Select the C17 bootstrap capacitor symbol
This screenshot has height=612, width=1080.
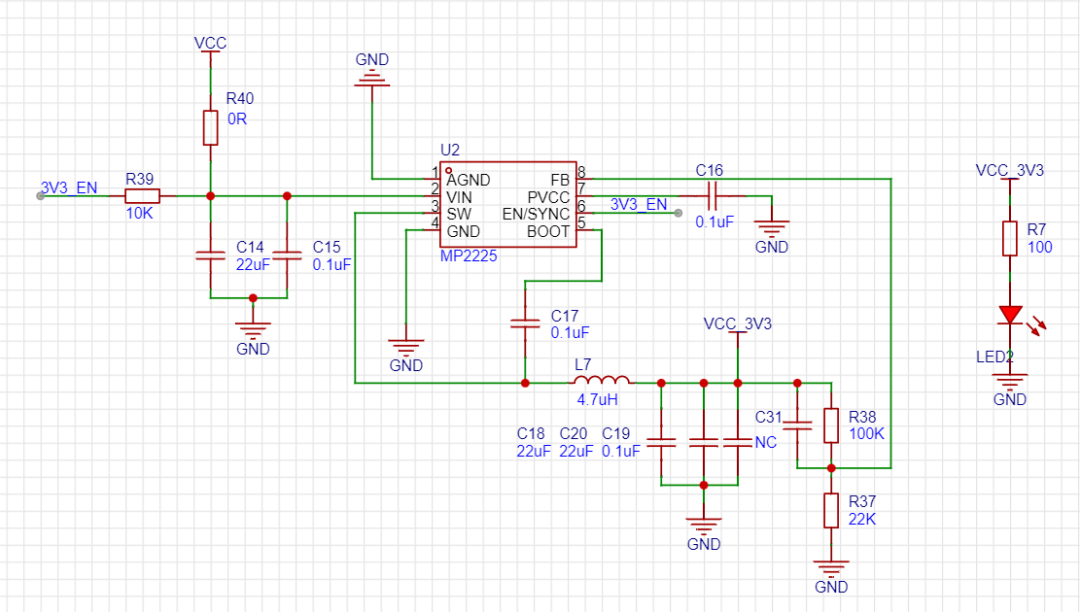[524, 323]
